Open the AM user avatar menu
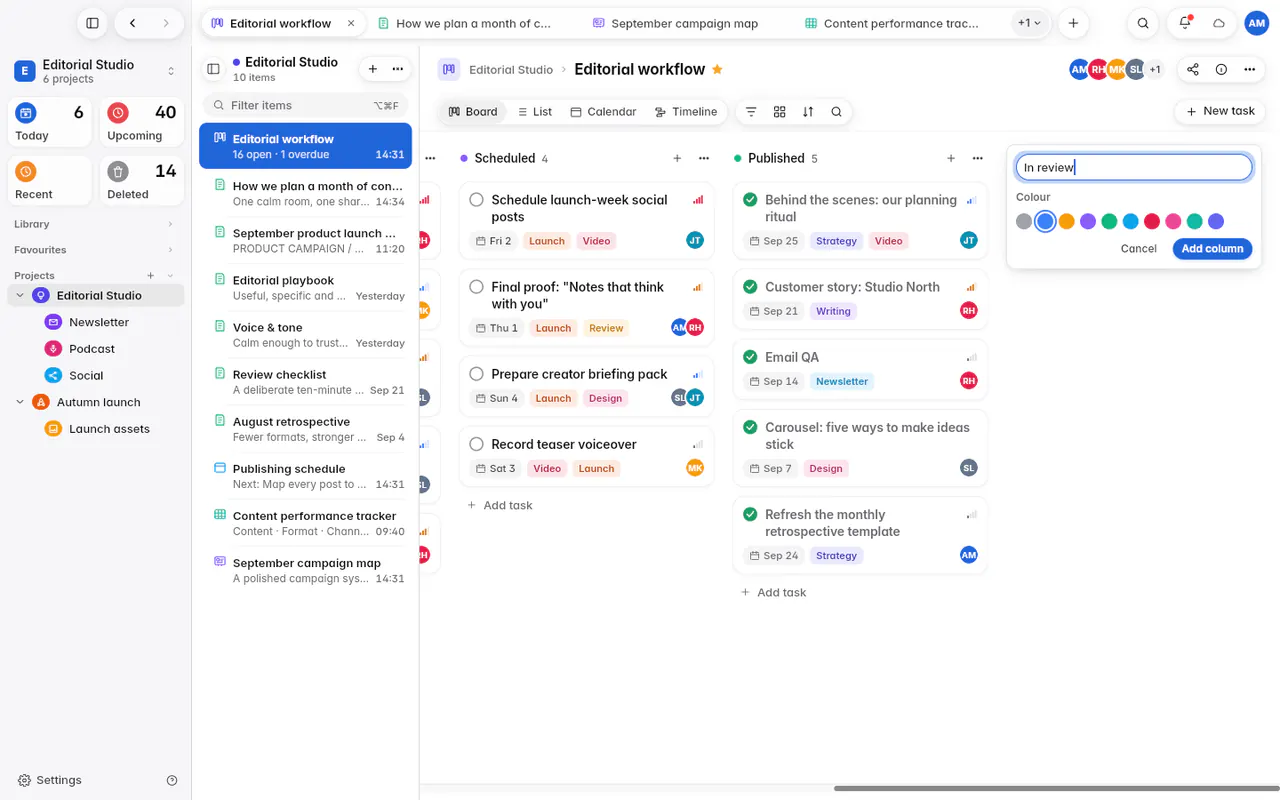 pos(1257,23)
